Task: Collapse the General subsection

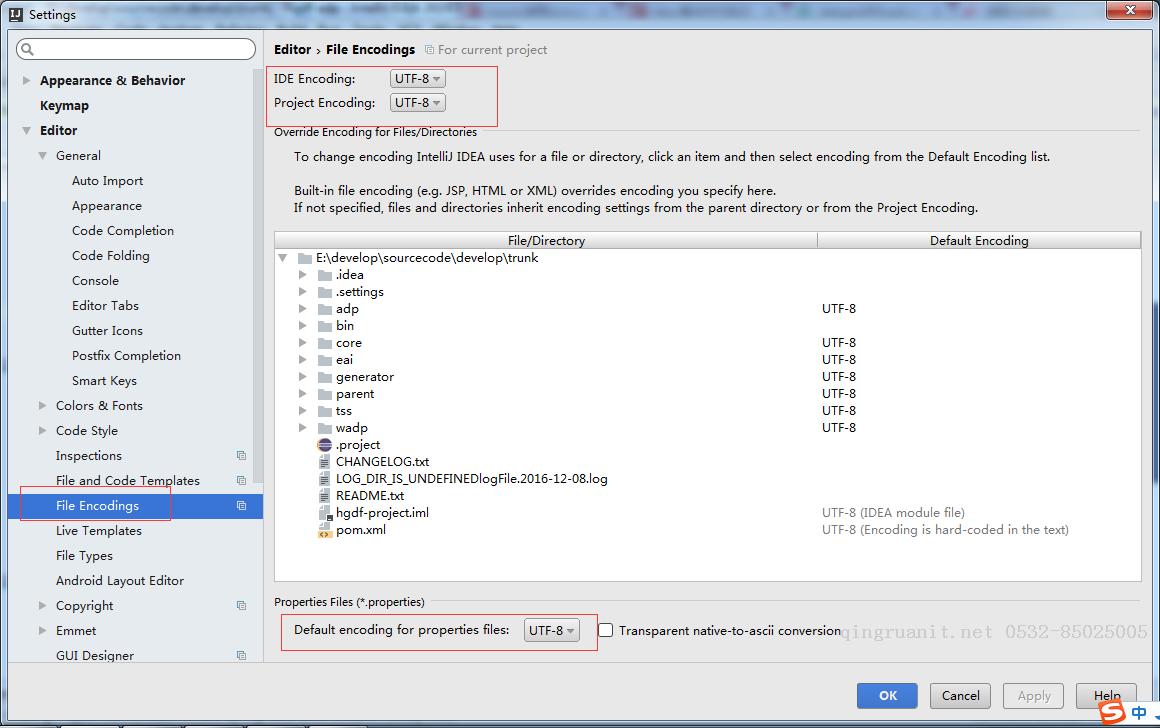Action: coord(42,155)
